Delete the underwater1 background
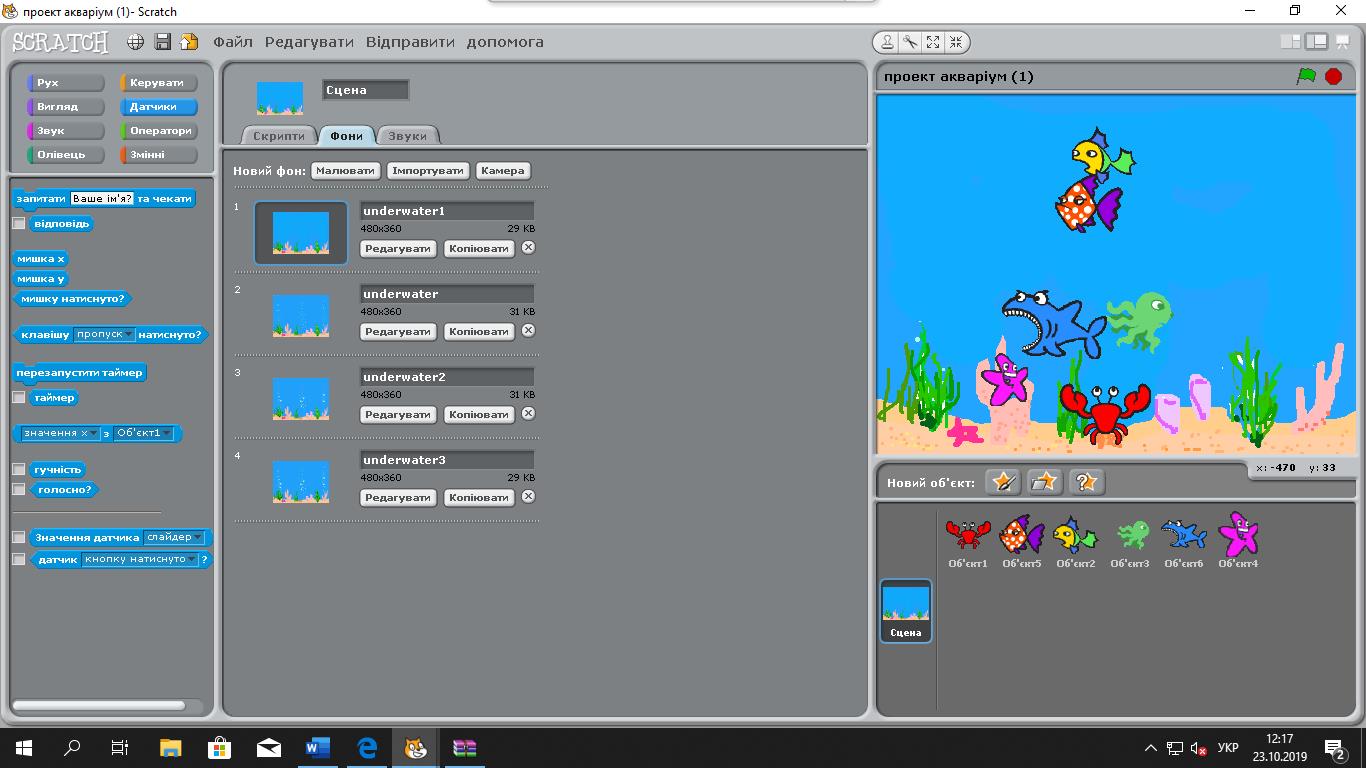The width and height of the screenshot is (1366, 768). pyautogui.click(x=528, y=248)
